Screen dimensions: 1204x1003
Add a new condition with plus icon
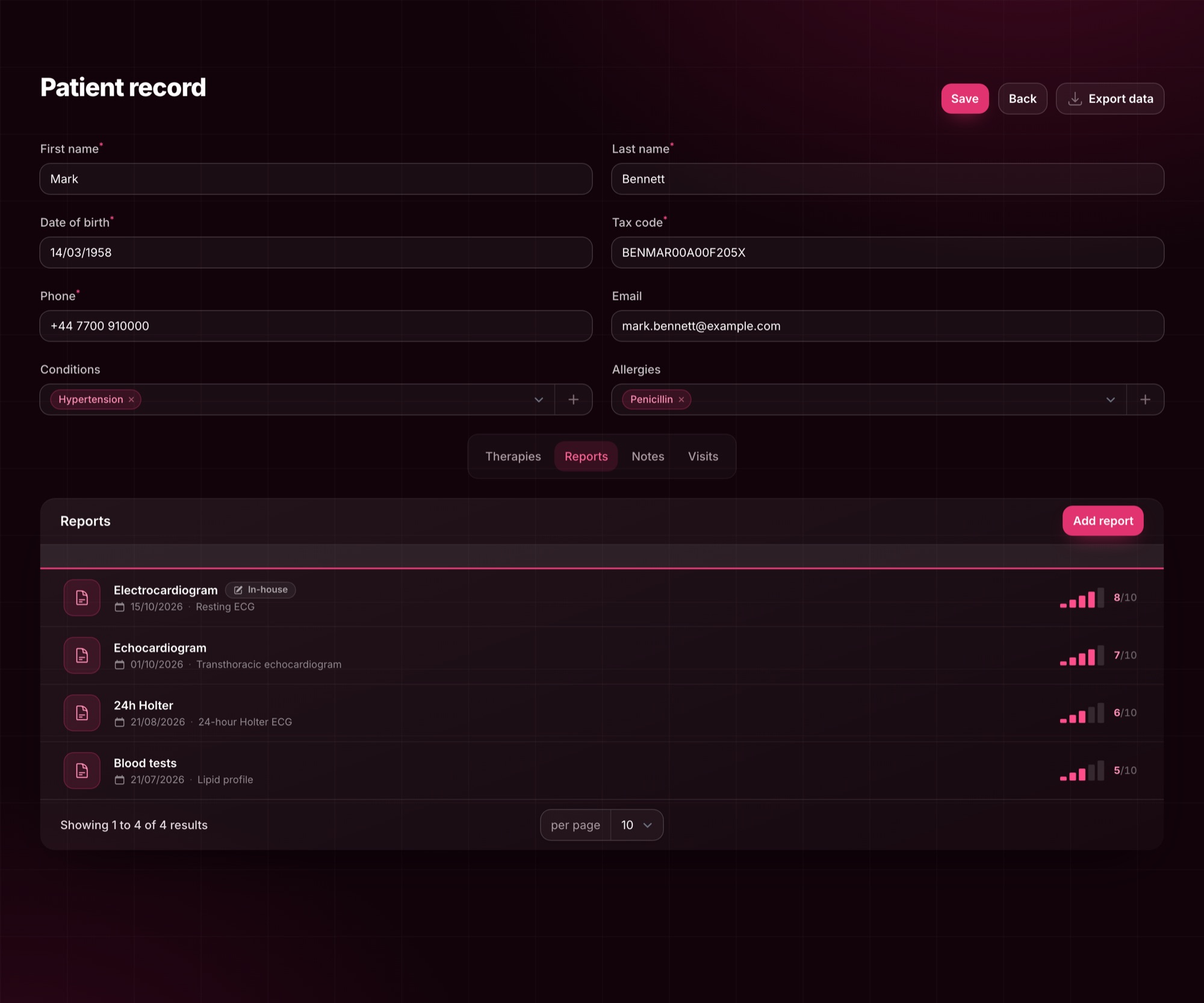coord(573,399)
